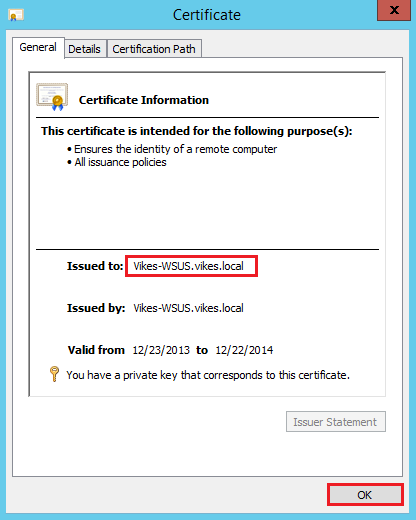Screen dimensions: 416x520
Task: Open the Details tab
Action: [x=85, y=49]
